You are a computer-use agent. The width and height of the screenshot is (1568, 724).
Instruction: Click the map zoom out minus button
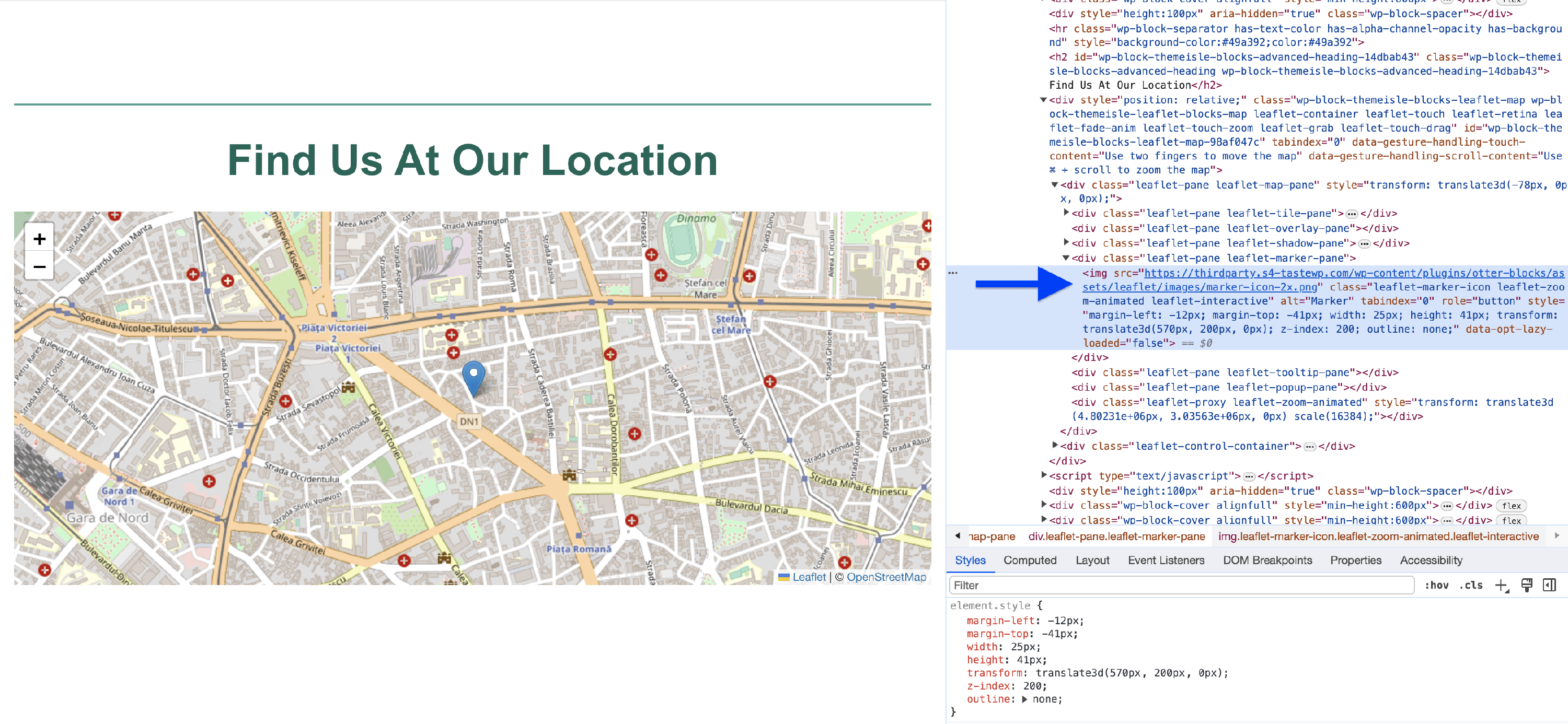coord(40,266)
